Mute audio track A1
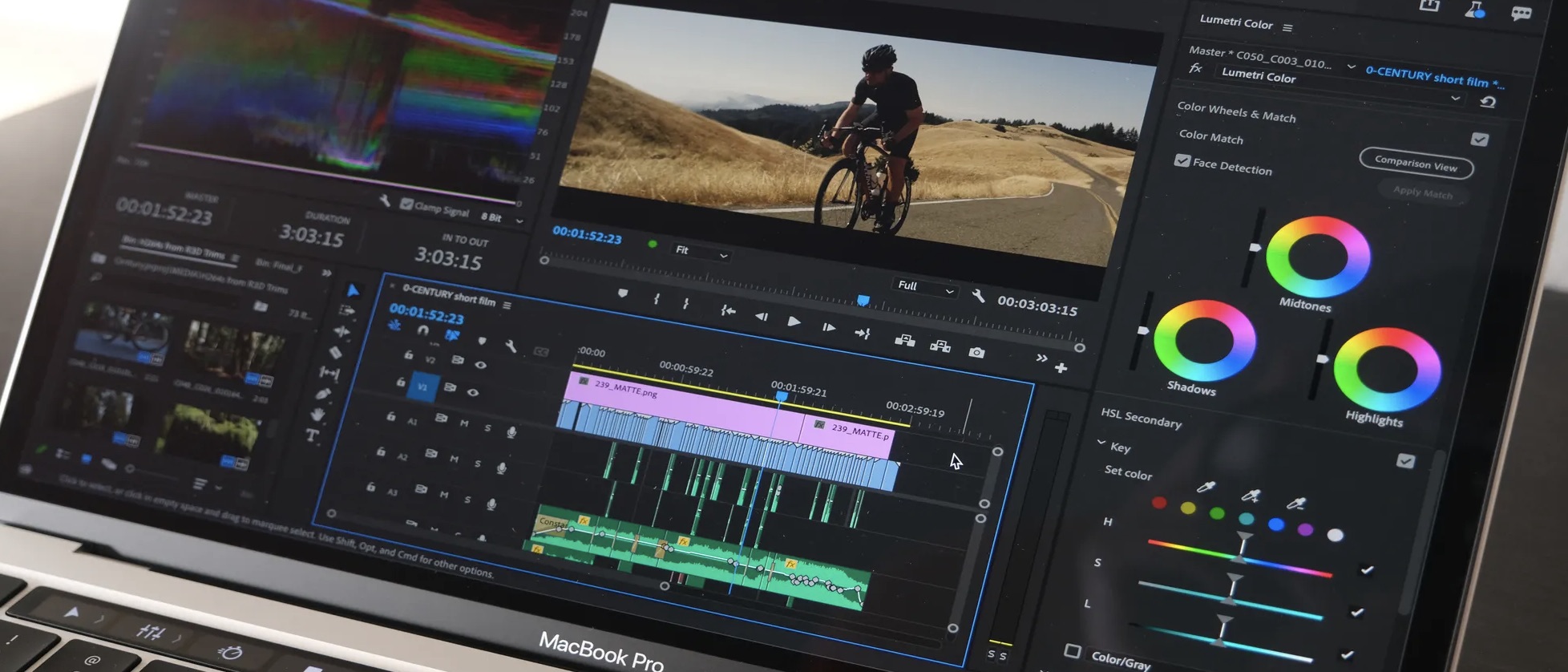The height and width of the screenshot is (672, 1568). click(x=464, y=423)
